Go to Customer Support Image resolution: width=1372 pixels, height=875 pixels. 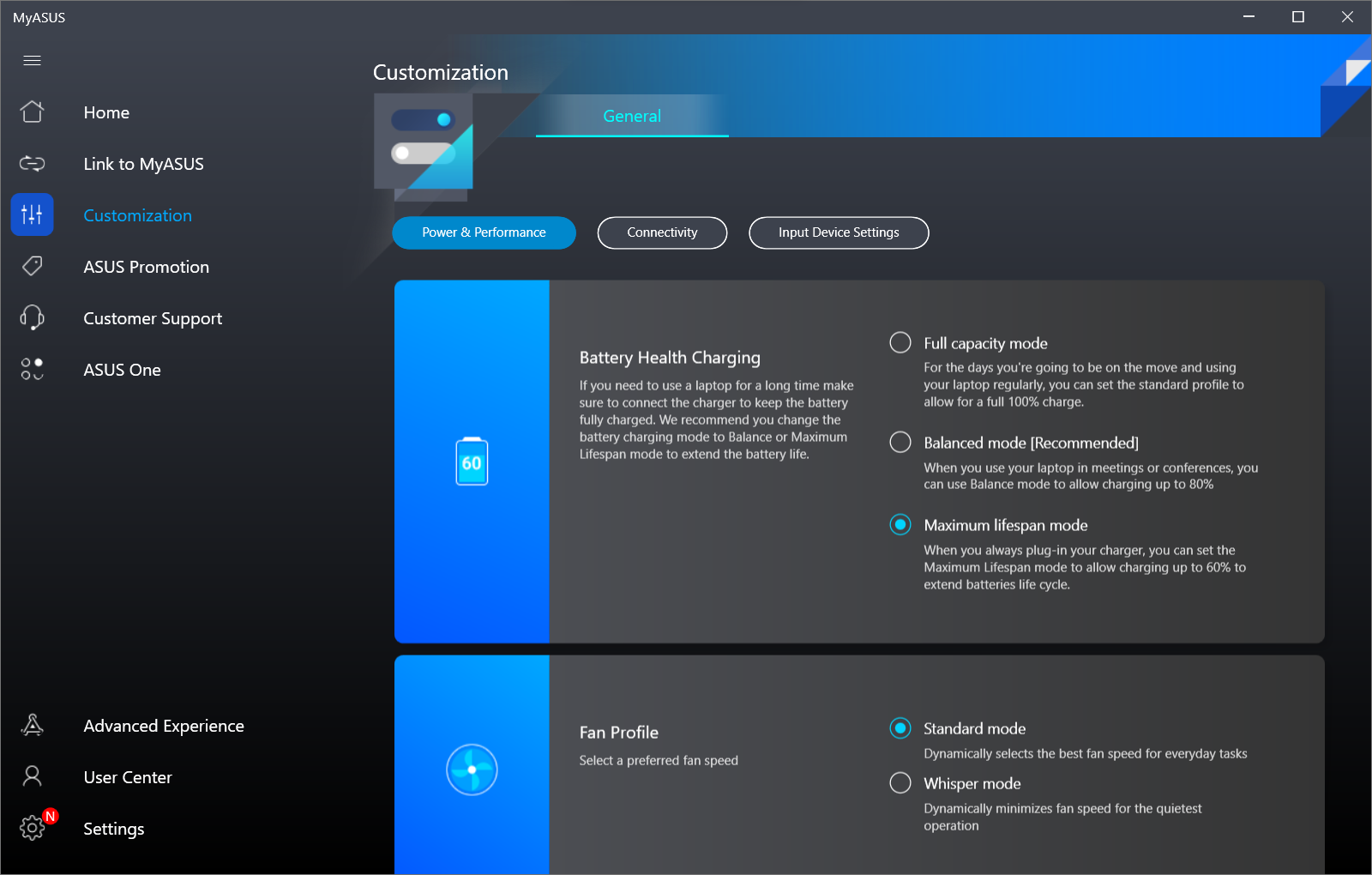coord(153,318)
